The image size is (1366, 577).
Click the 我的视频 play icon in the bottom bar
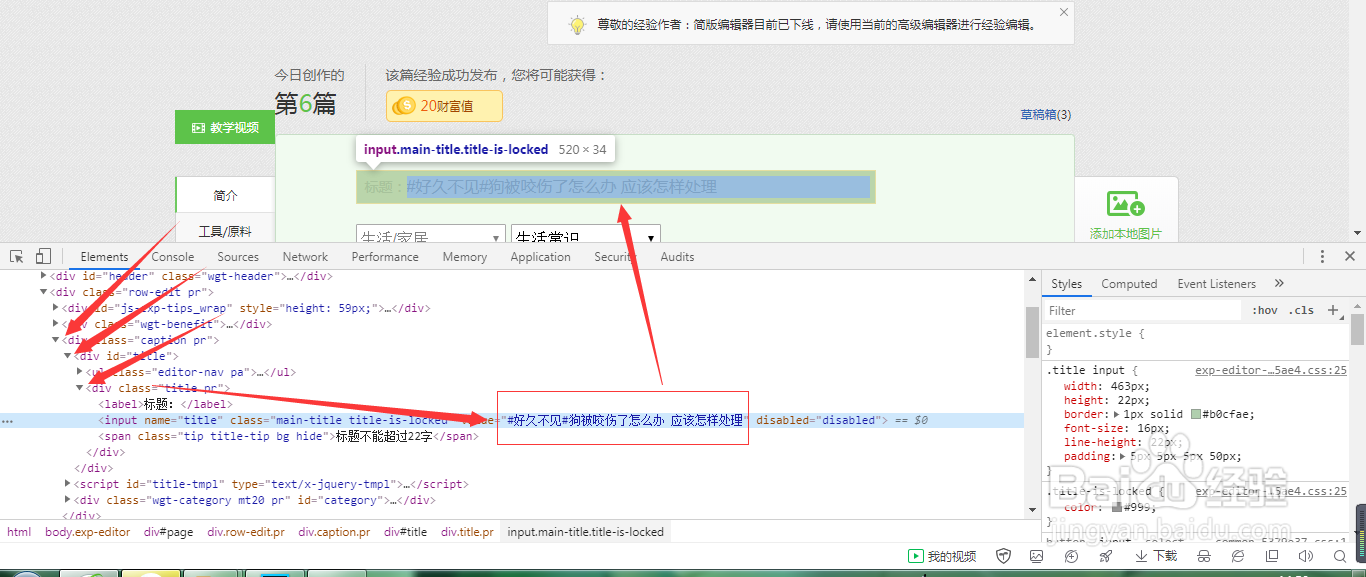[x=914, y=556]
